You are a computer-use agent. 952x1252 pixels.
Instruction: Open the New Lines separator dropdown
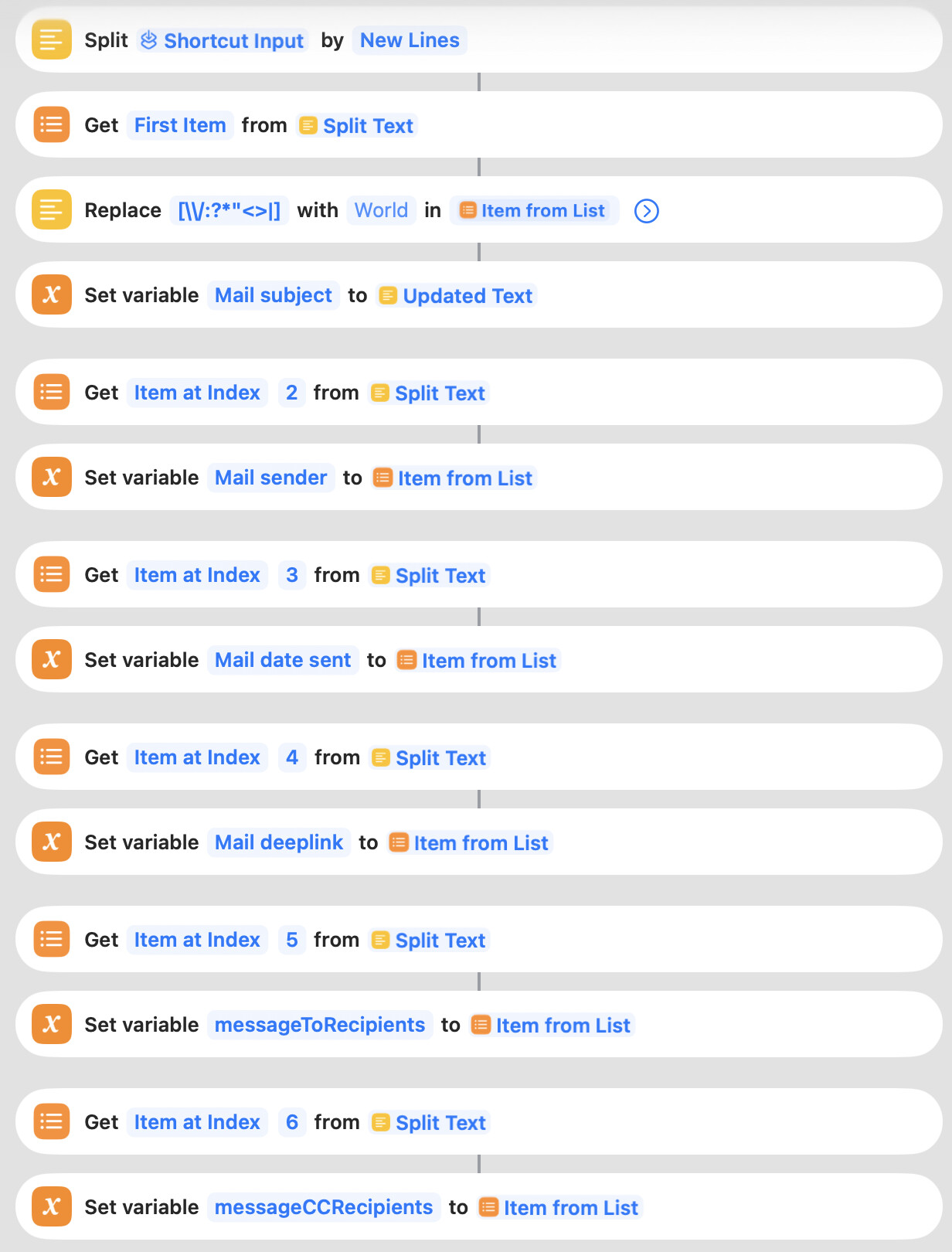coord(410,40)
